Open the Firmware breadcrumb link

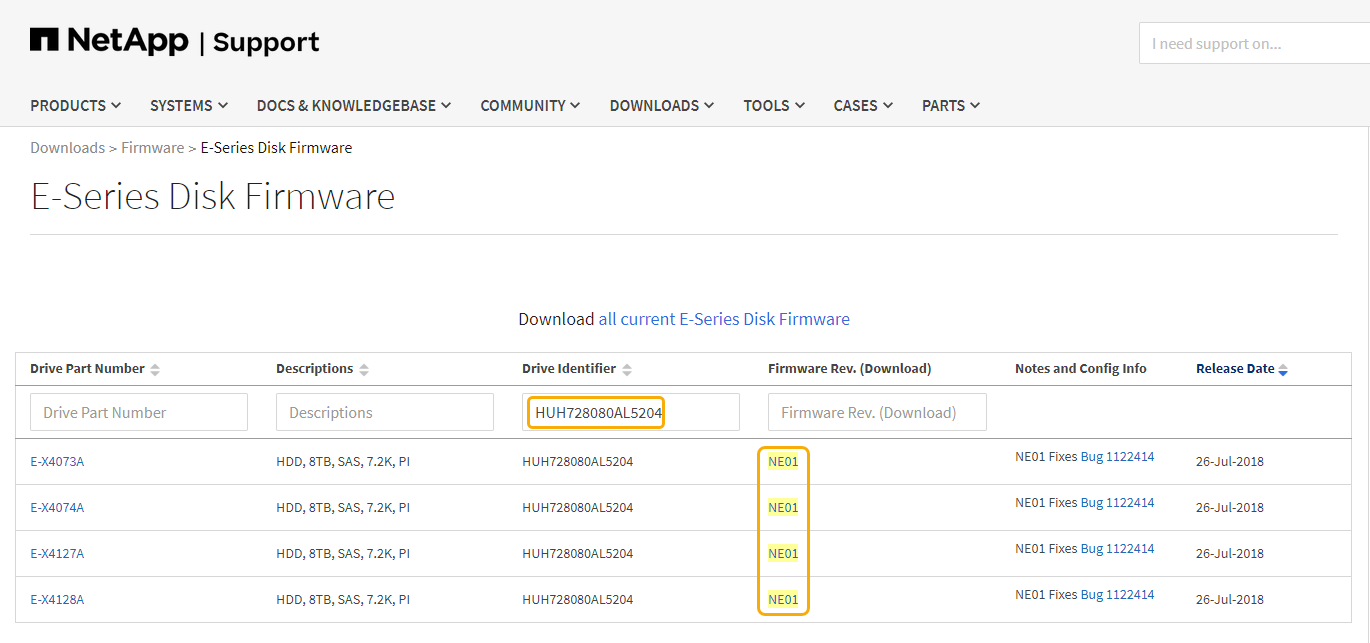(152, 147)
